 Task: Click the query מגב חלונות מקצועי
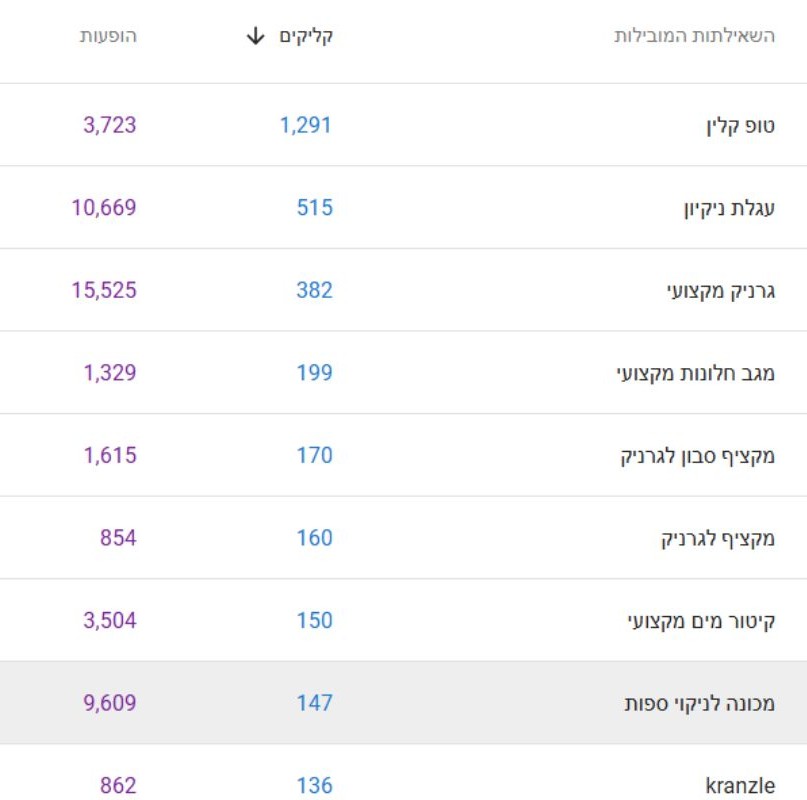(x=696, y=374)
